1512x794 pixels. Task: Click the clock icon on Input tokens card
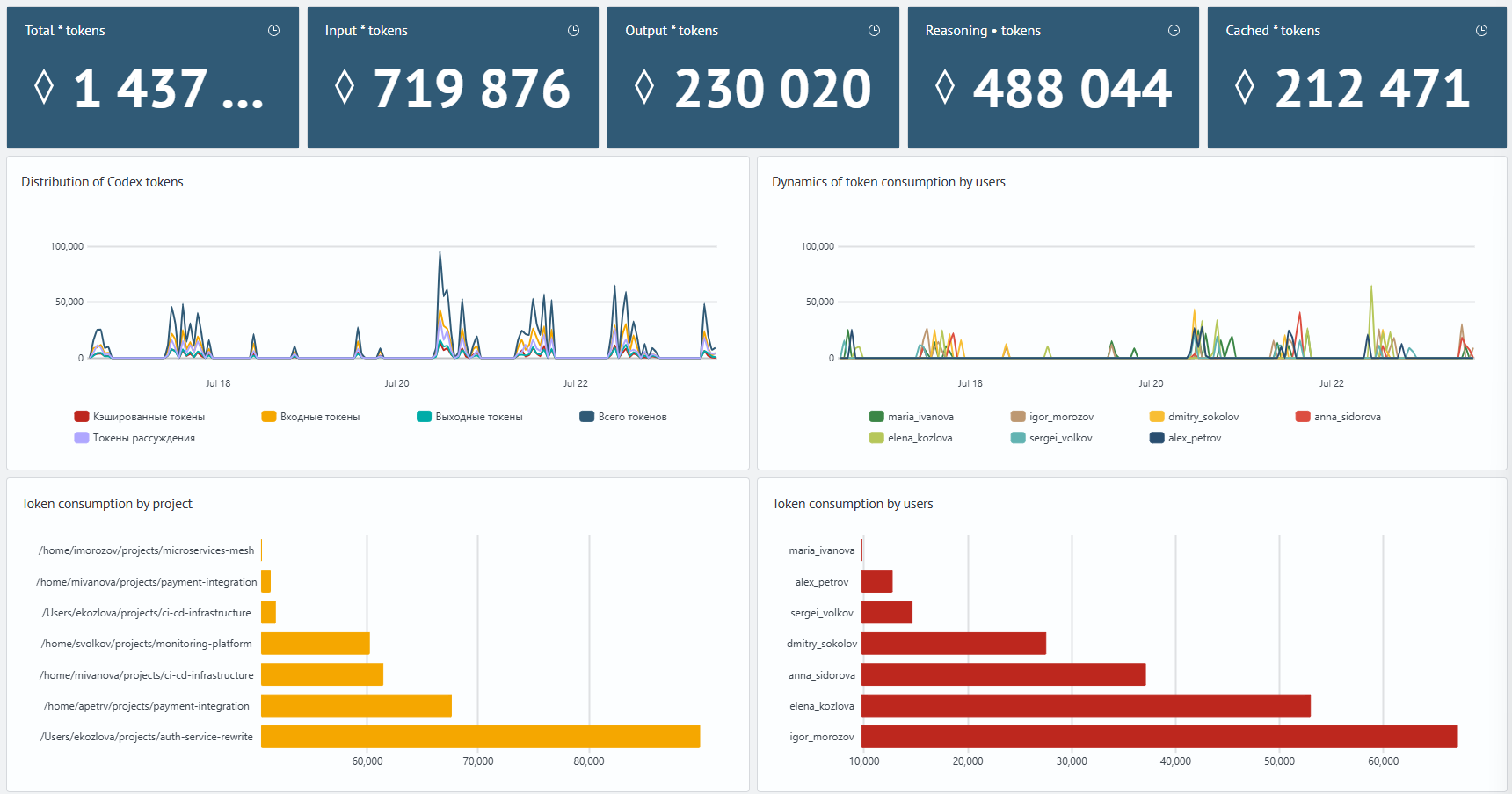pyautogui.click(x=573, y=31)
